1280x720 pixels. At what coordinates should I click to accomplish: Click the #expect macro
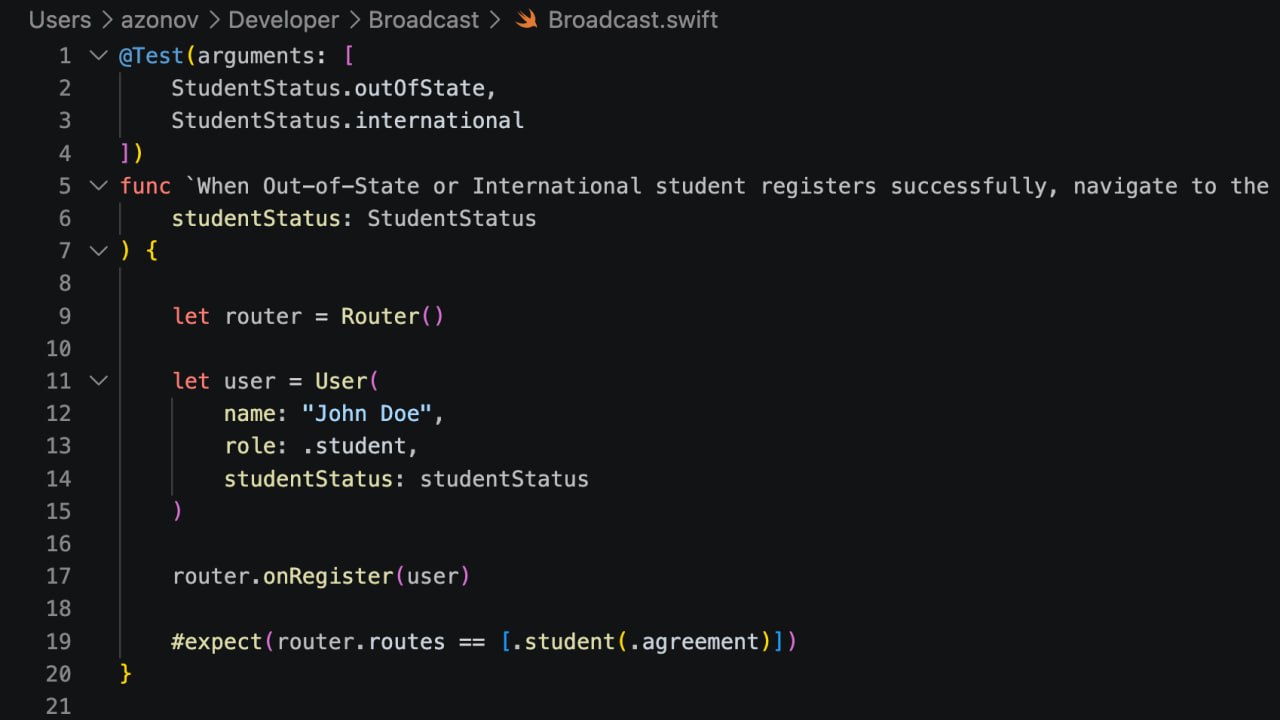point(217,641)
